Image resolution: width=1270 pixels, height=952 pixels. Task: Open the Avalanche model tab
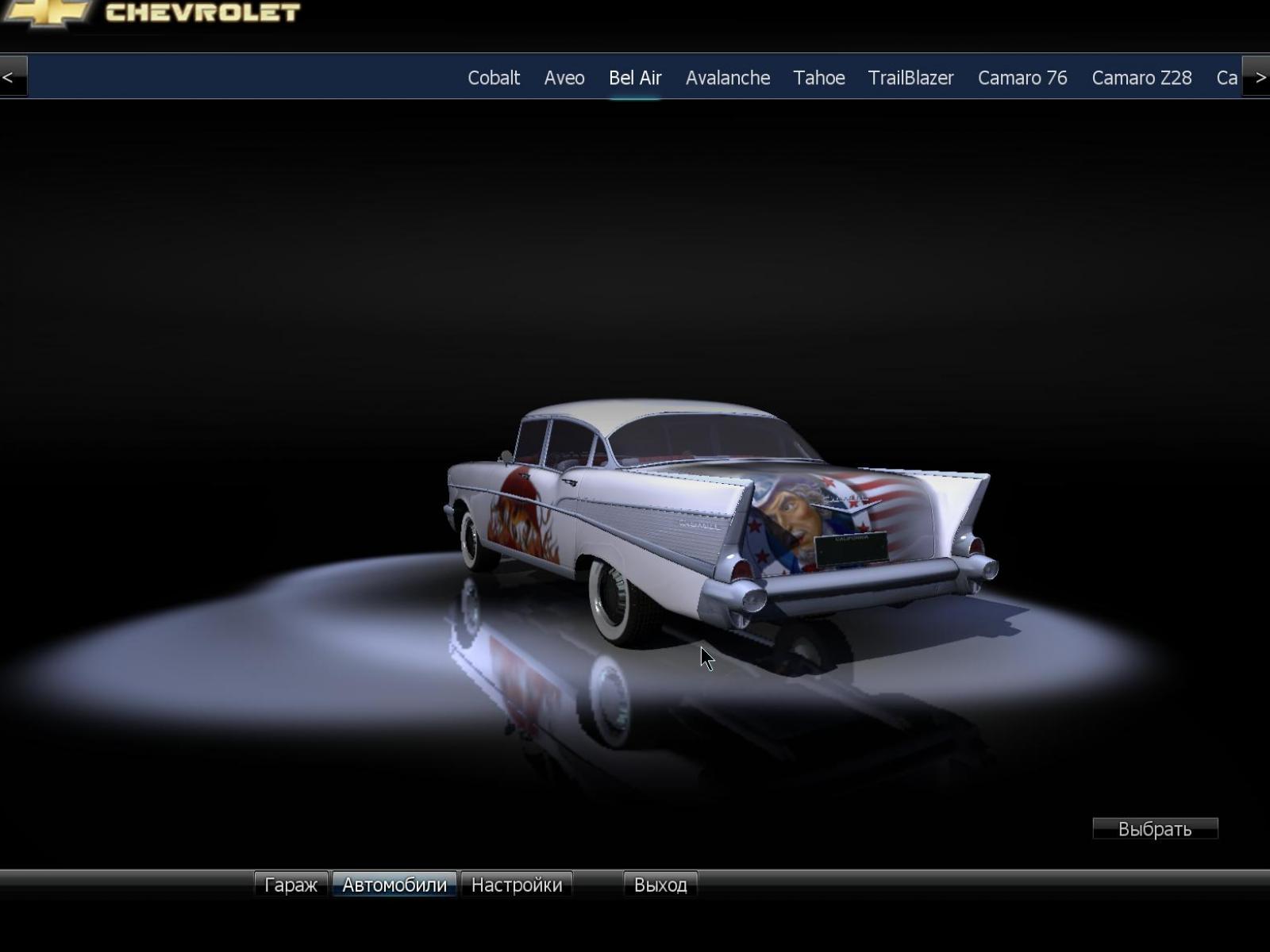tap(727, 78)
